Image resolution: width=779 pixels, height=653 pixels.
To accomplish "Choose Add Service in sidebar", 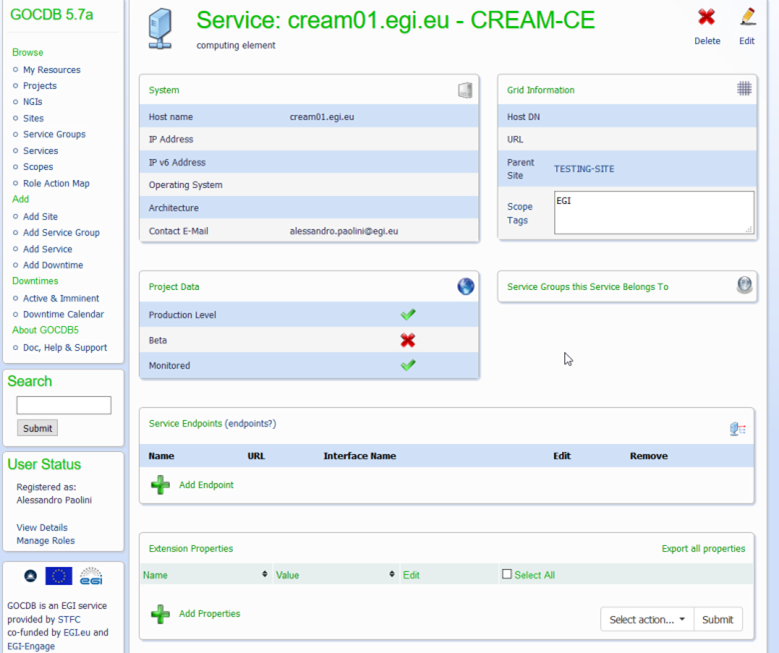I will (x=48, y=249).
